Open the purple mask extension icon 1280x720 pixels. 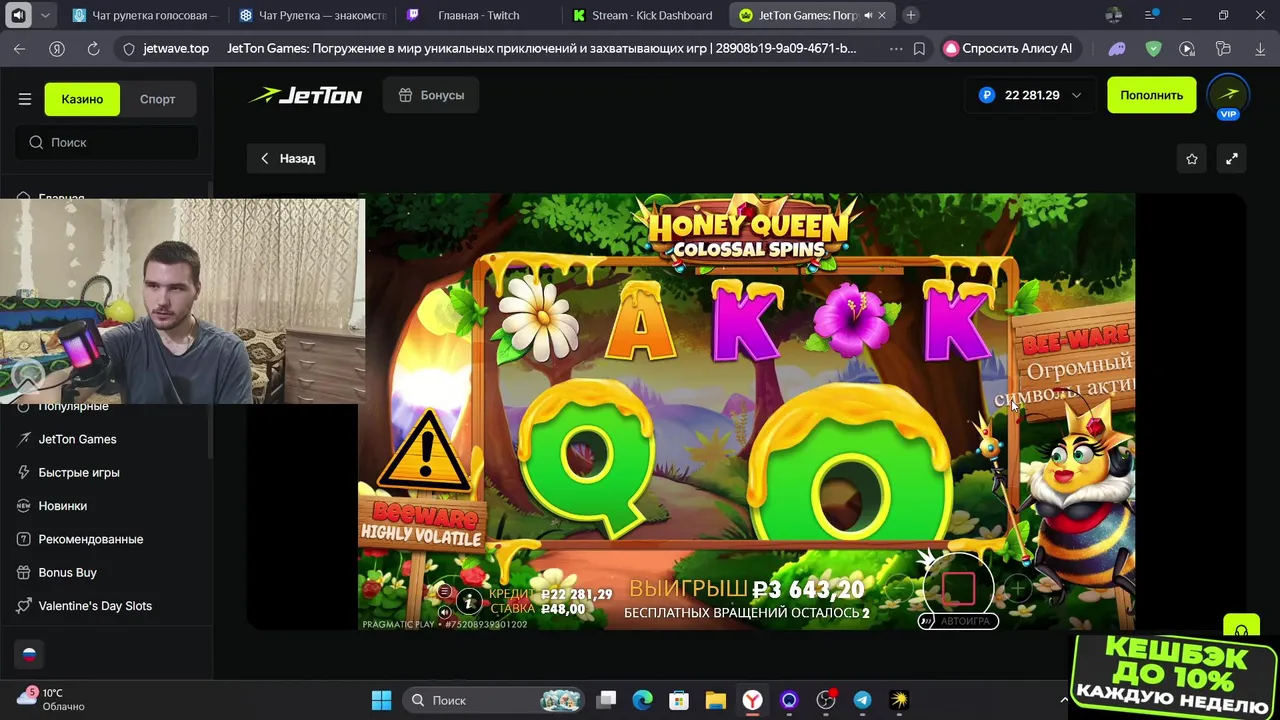(1118, 48)
